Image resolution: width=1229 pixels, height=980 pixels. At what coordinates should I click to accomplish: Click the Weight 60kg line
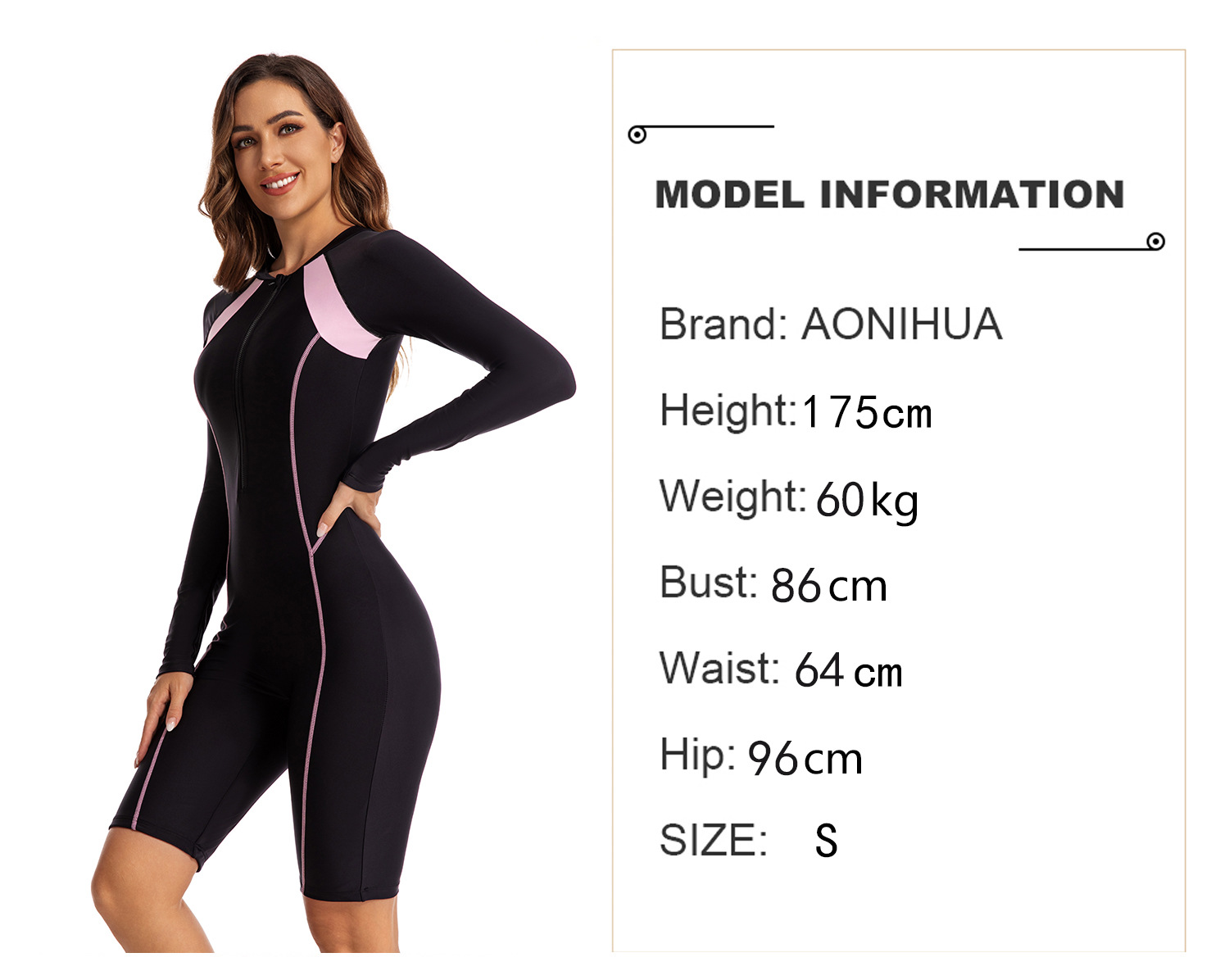(789, 498)
